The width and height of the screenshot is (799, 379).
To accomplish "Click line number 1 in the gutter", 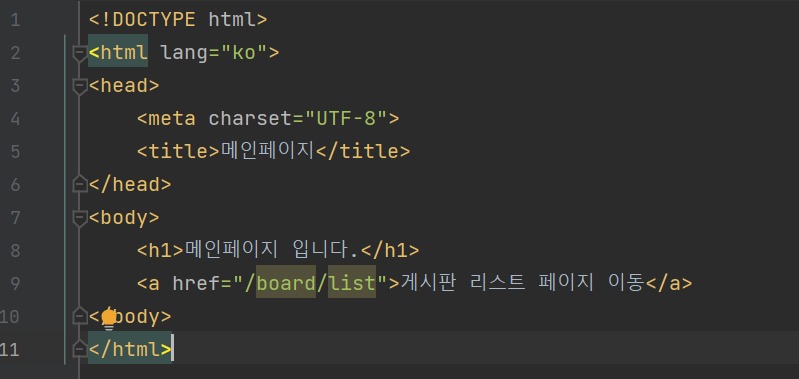I will tap(15, 20).
